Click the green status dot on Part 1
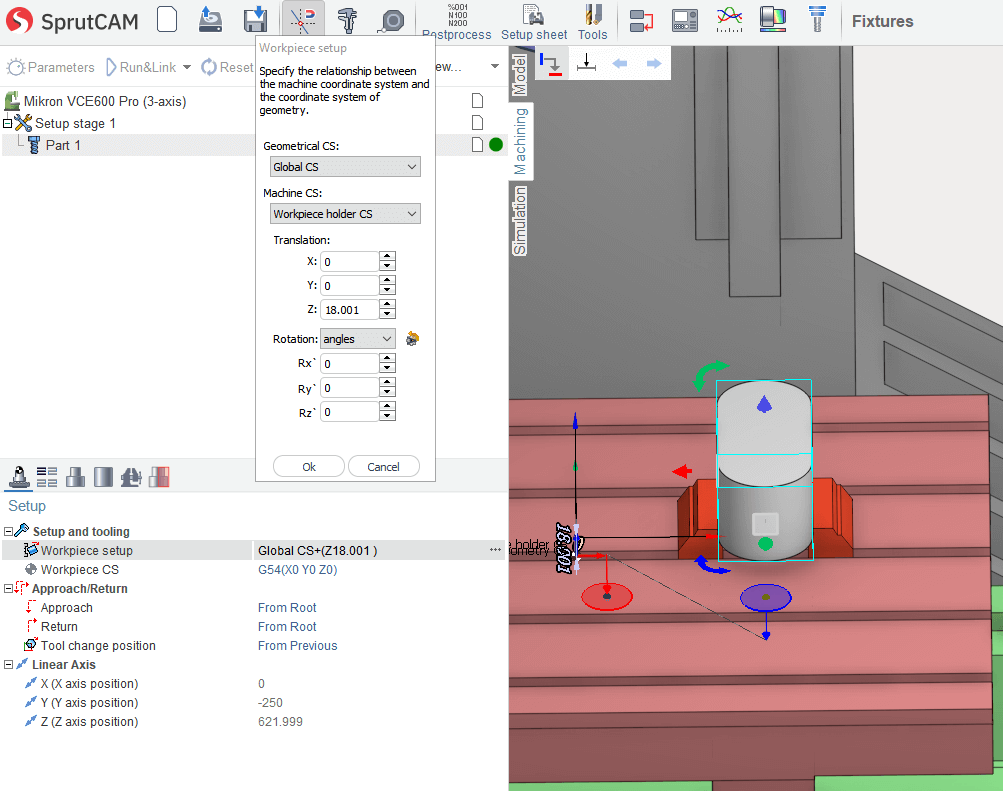Image resolution: width=1003 pixels, height=791 pixels. click(495, 145)
